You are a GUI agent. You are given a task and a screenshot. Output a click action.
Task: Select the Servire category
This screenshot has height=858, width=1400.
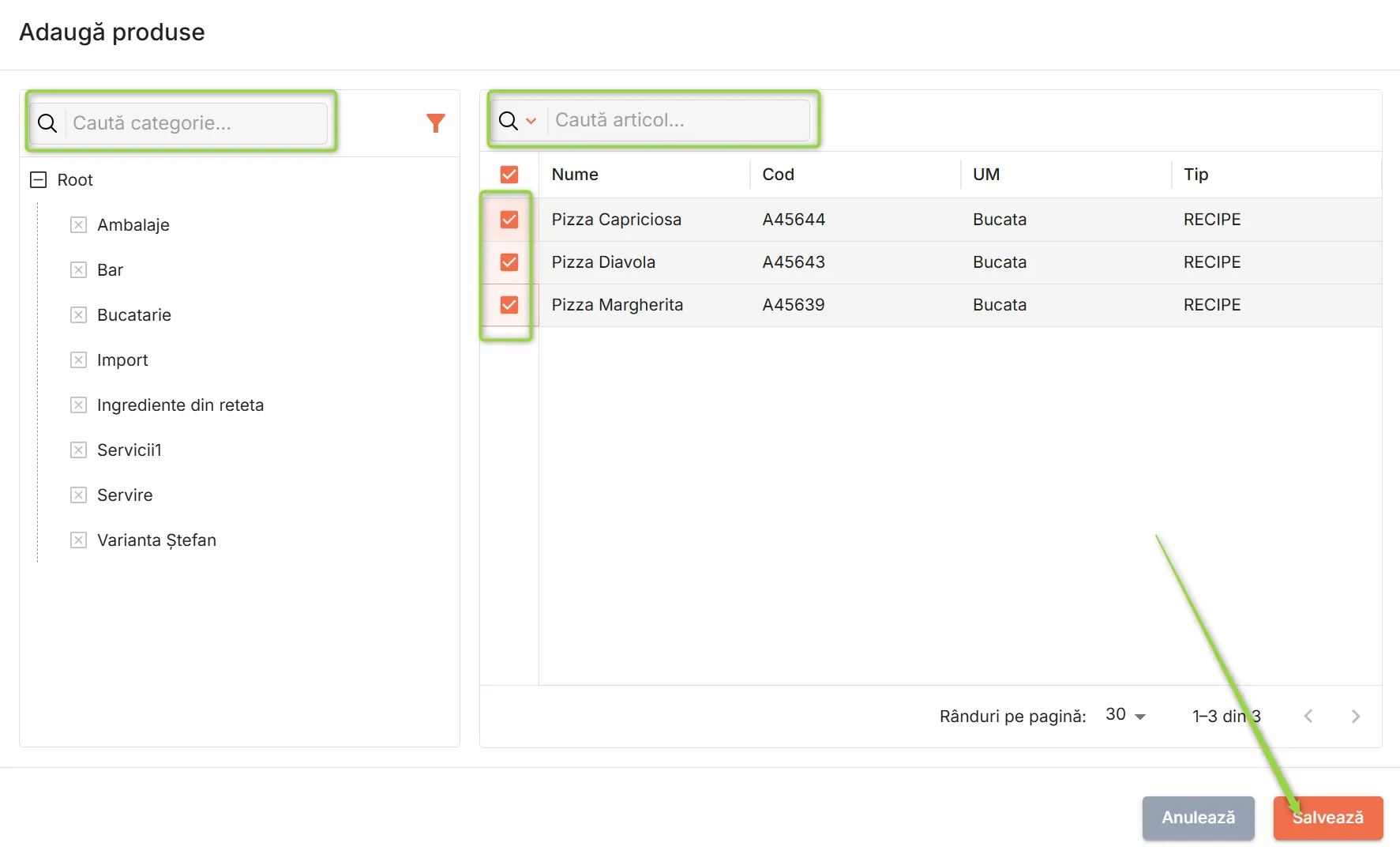click(x=125, y=495)
